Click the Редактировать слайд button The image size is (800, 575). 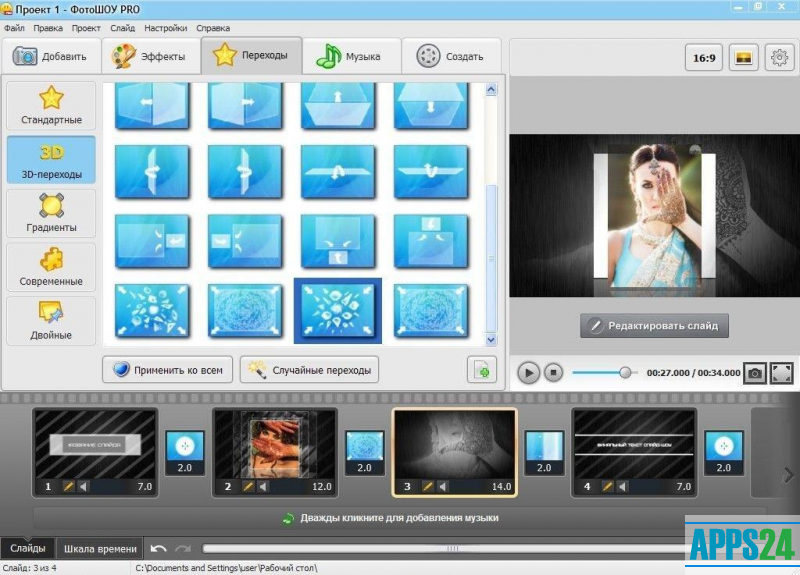tap(654, 326)
